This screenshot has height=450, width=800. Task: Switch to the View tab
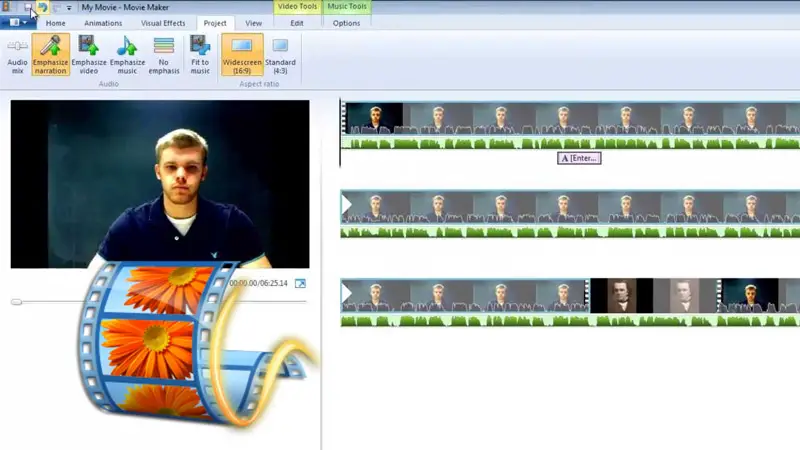254,23
